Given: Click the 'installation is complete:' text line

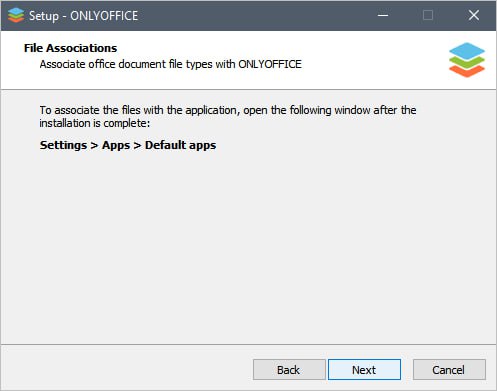Looking at the screenshot, I should (x=95, y=123).
